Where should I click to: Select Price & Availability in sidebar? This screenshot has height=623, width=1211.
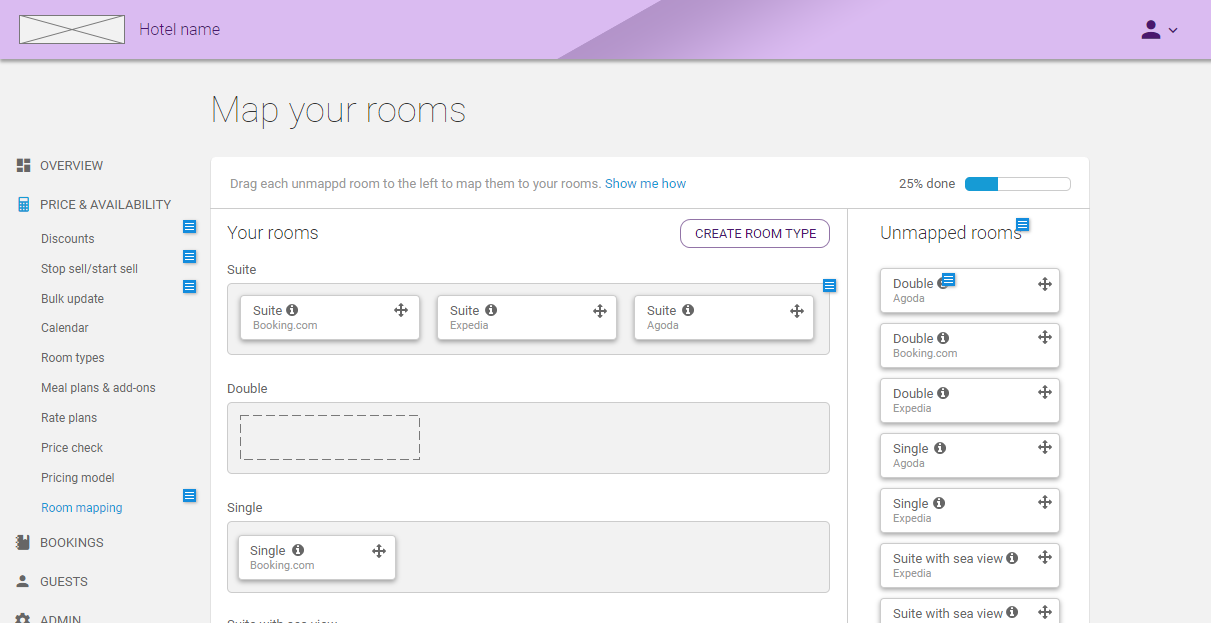105,205
